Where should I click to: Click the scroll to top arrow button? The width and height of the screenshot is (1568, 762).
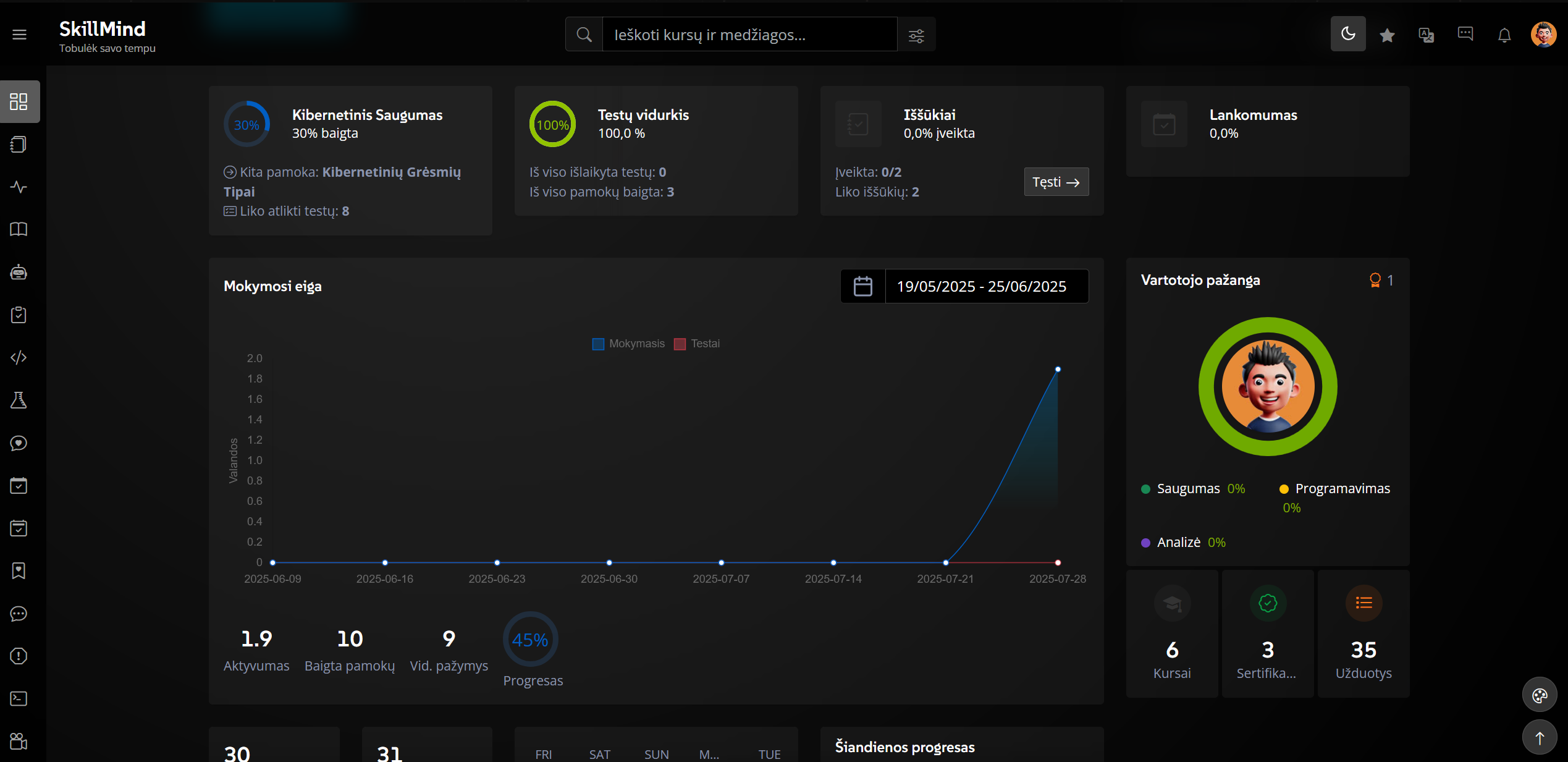[x=1539, y=737]
